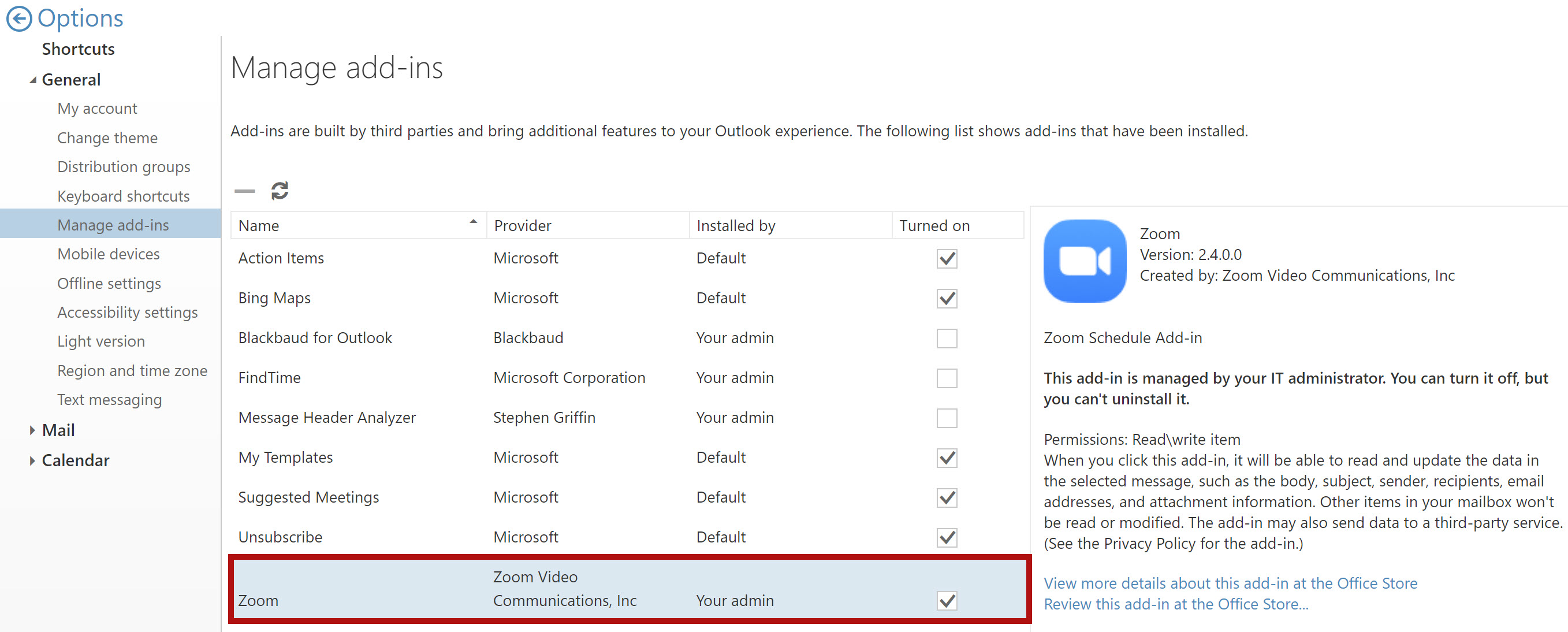Viewport: 1568px width, 632px height.
Task: Click Review this add-in at Office Store link
Action: [x=1176, y=604]
